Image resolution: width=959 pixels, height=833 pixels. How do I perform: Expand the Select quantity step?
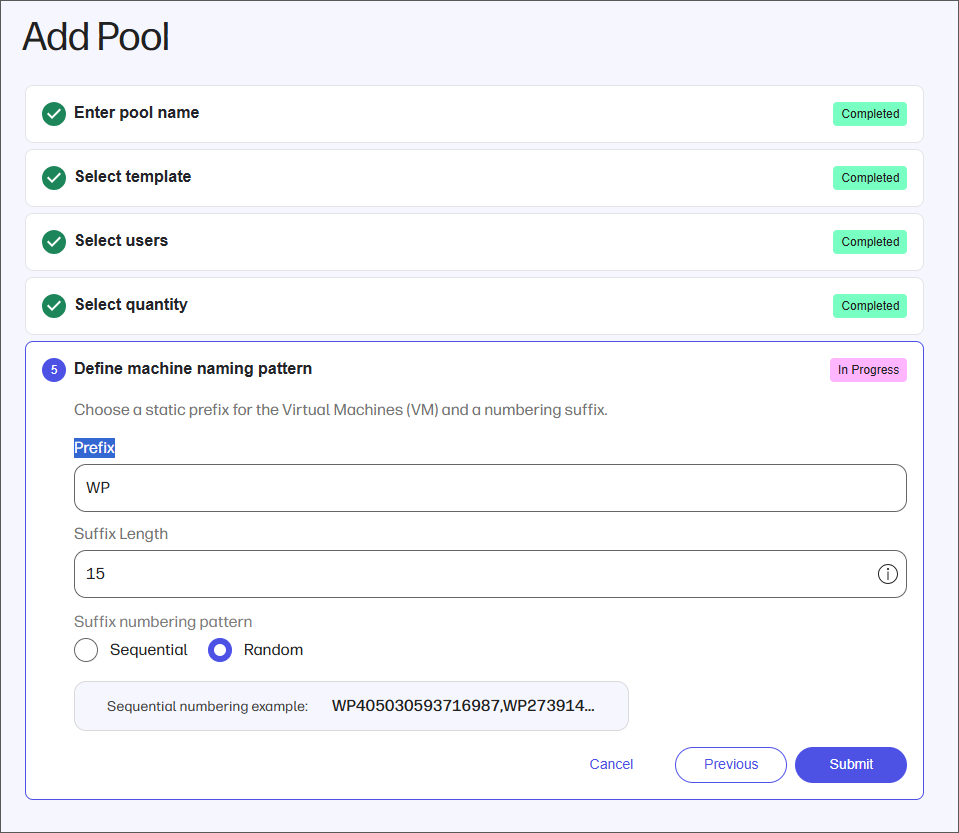pyautogui.click(x=474, y=306)
